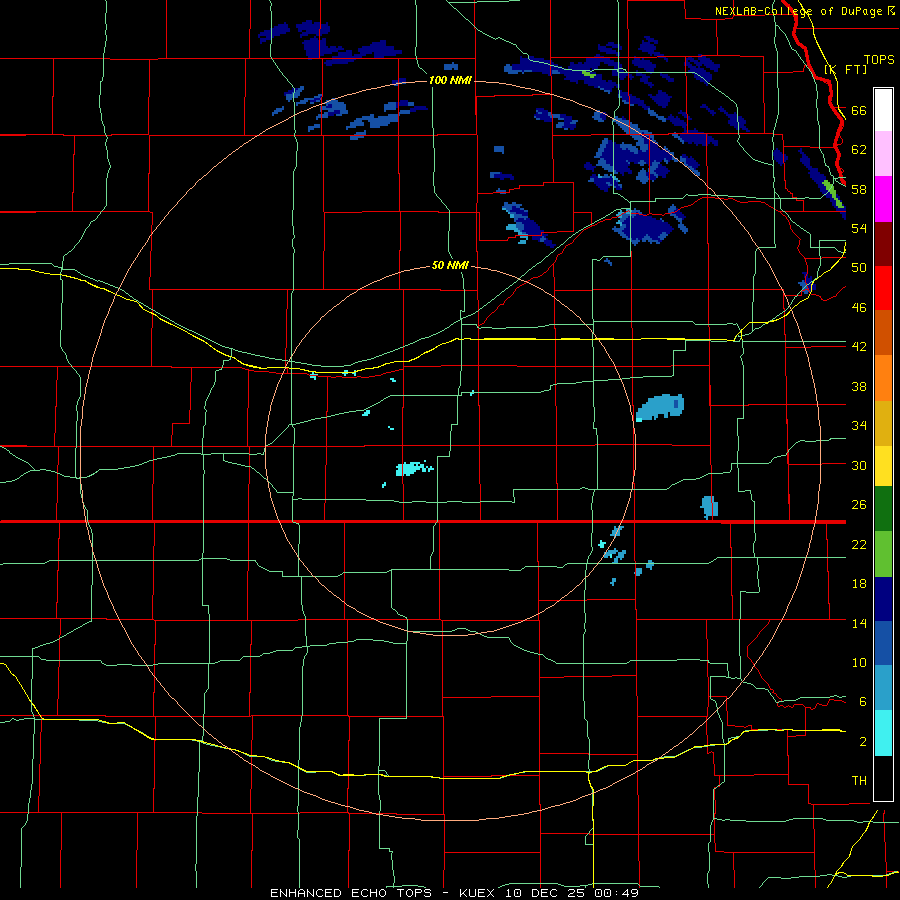Click the legend value 62
Viewport: 900px width, 900px height.
[x=859, y=150]
